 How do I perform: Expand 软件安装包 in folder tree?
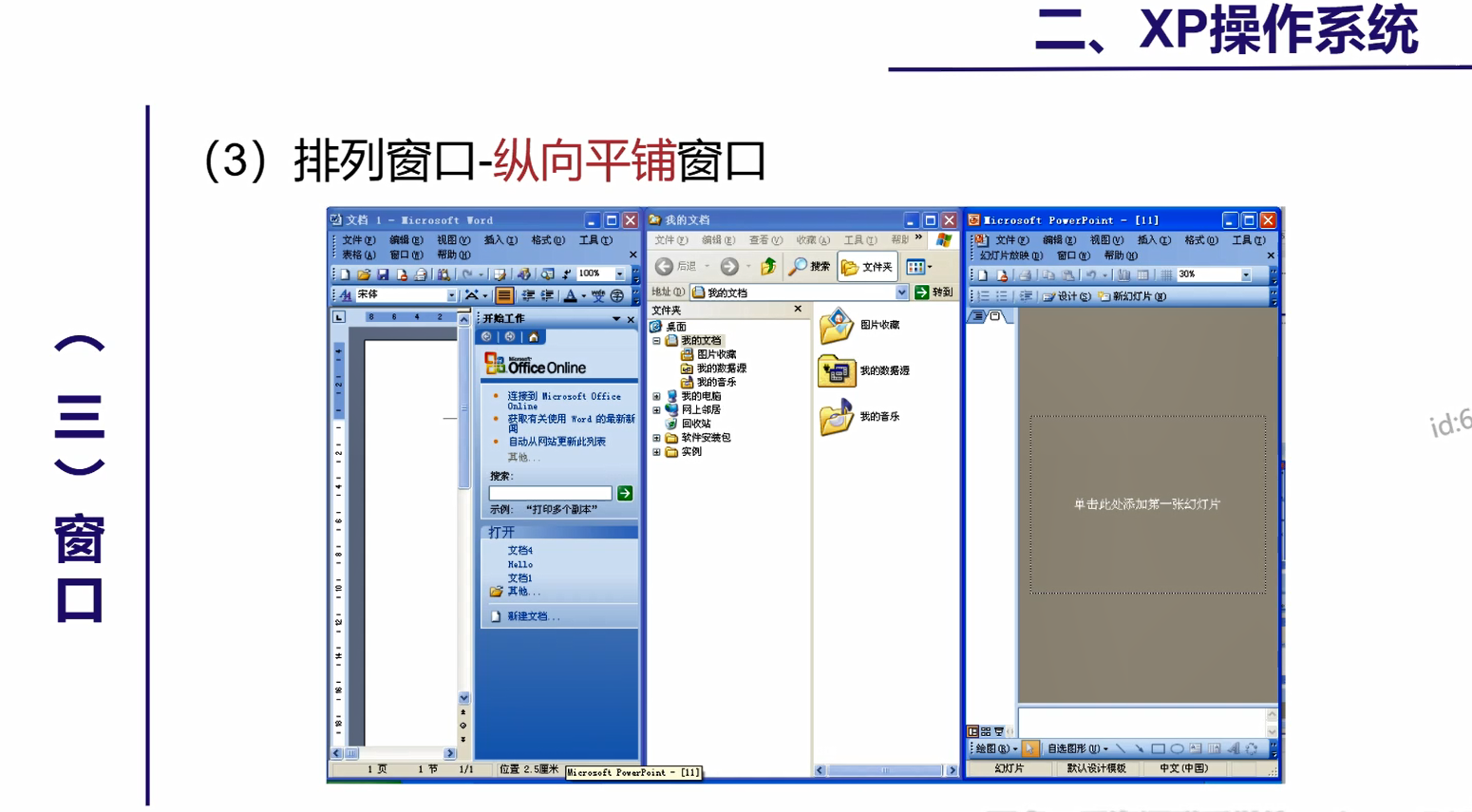[x=656, y=438]
